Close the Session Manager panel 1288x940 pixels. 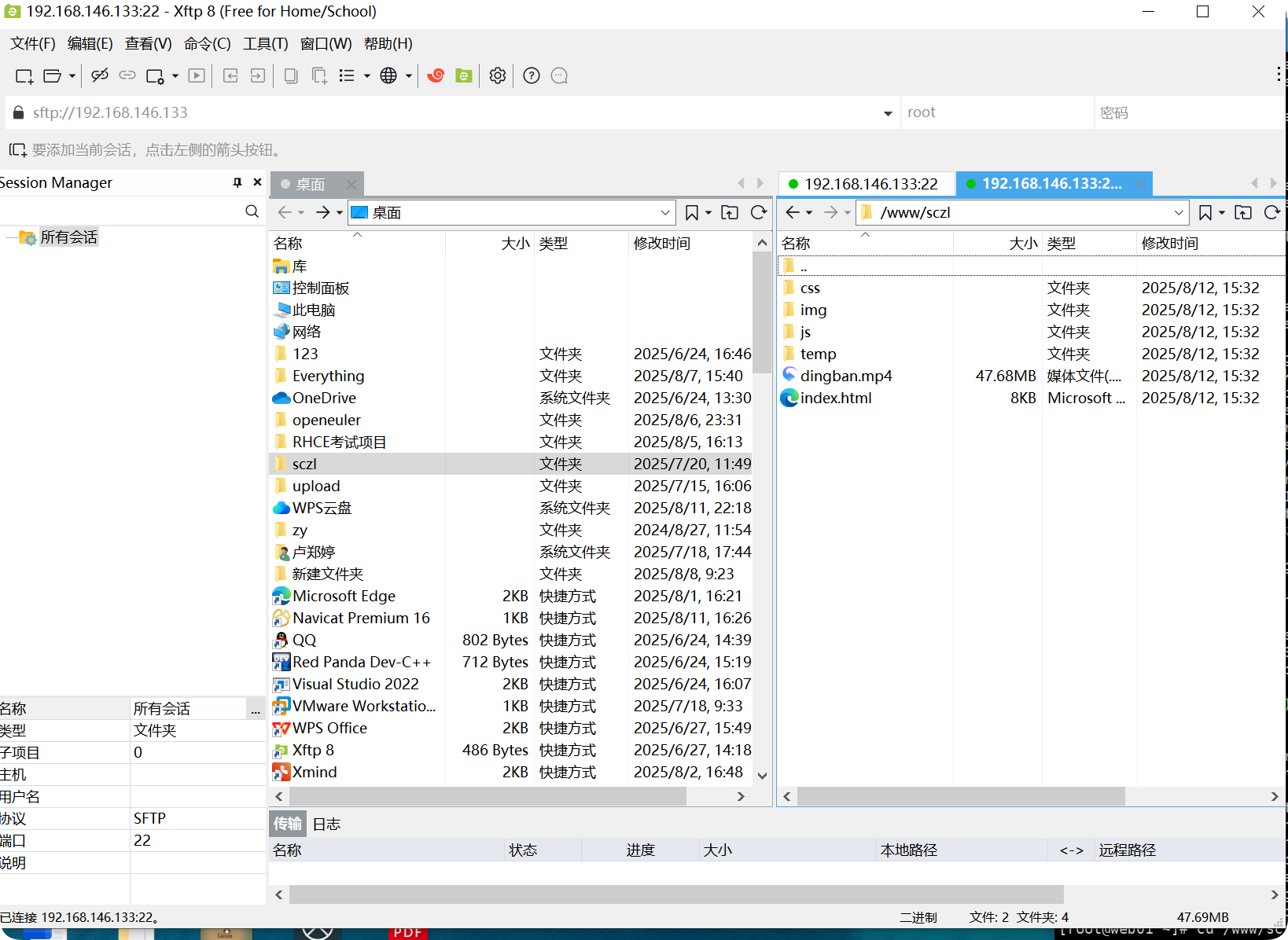point(257,182)
